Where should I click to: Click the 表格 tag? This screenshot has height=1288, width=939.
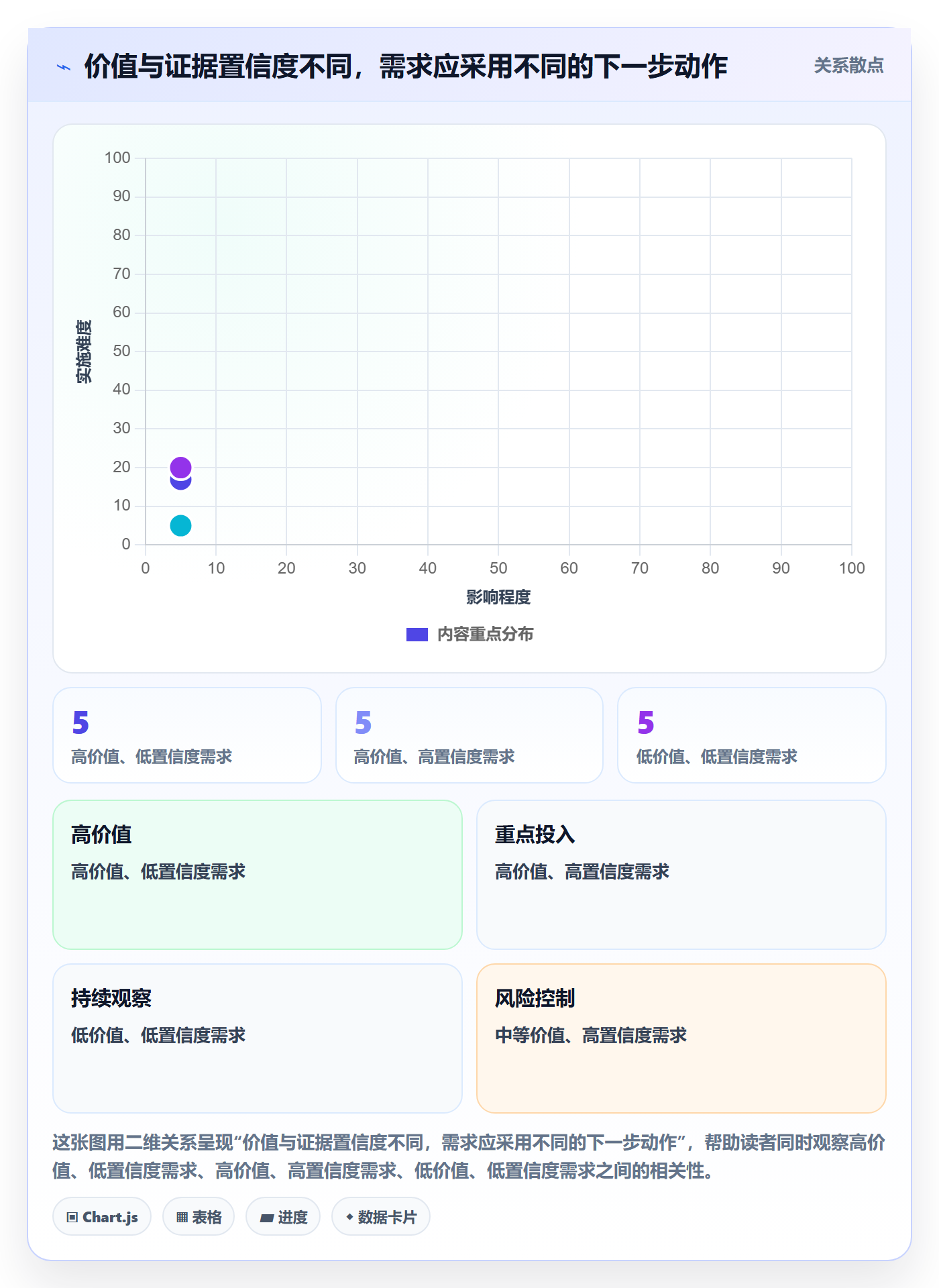[199, 1217]
